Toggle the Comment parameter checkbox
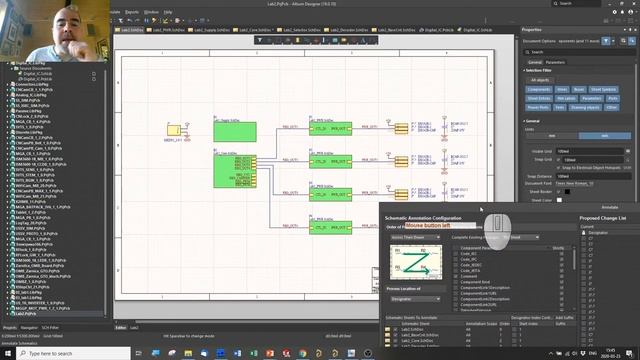The width and height of the screenshot is (640, 360). [456, 276]
